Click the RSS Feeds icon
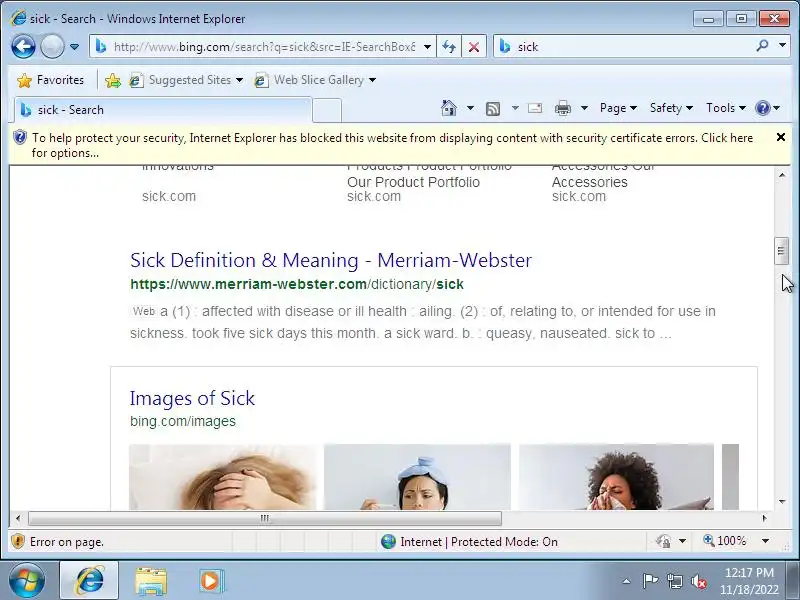The image size is (800, 600). coord(493,108)
